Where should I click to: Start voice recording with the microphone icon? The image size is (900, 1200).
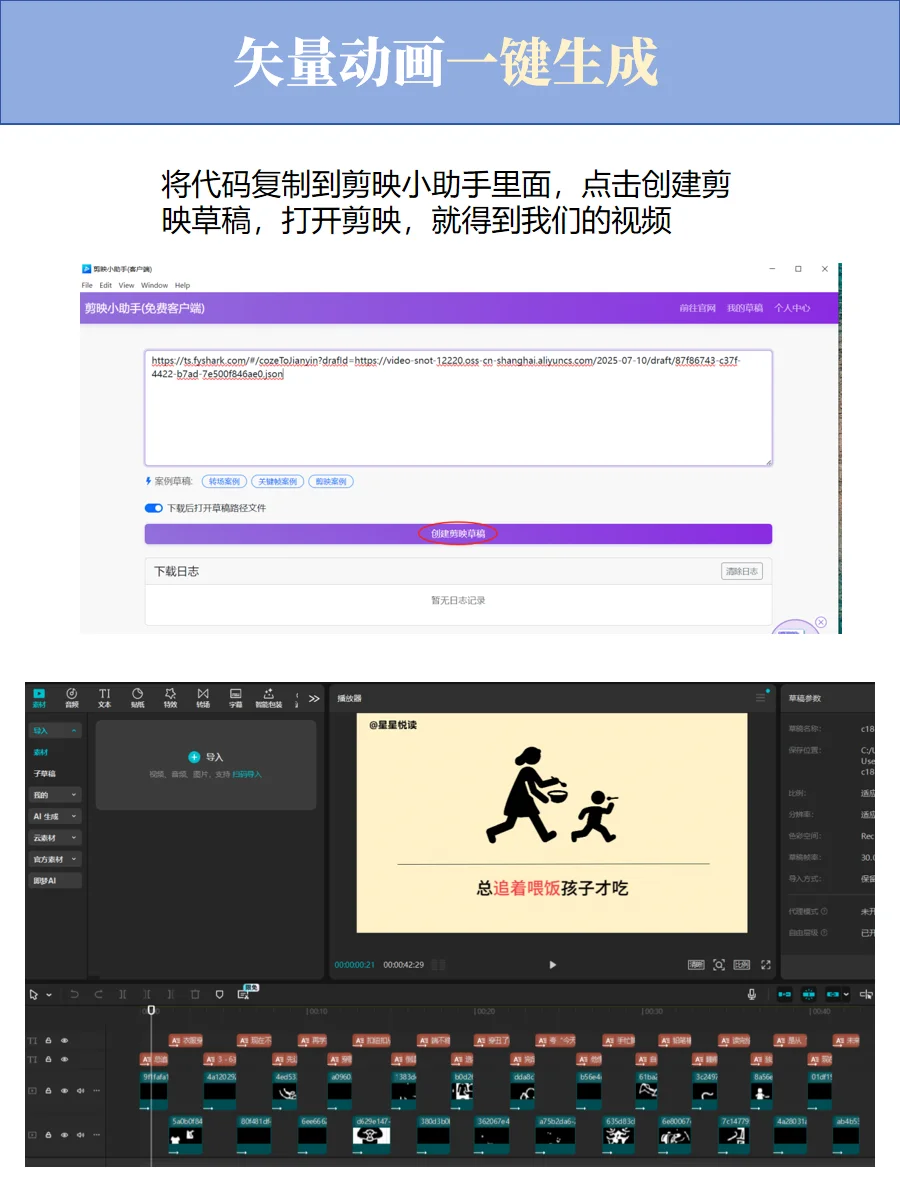coord(752,994)
